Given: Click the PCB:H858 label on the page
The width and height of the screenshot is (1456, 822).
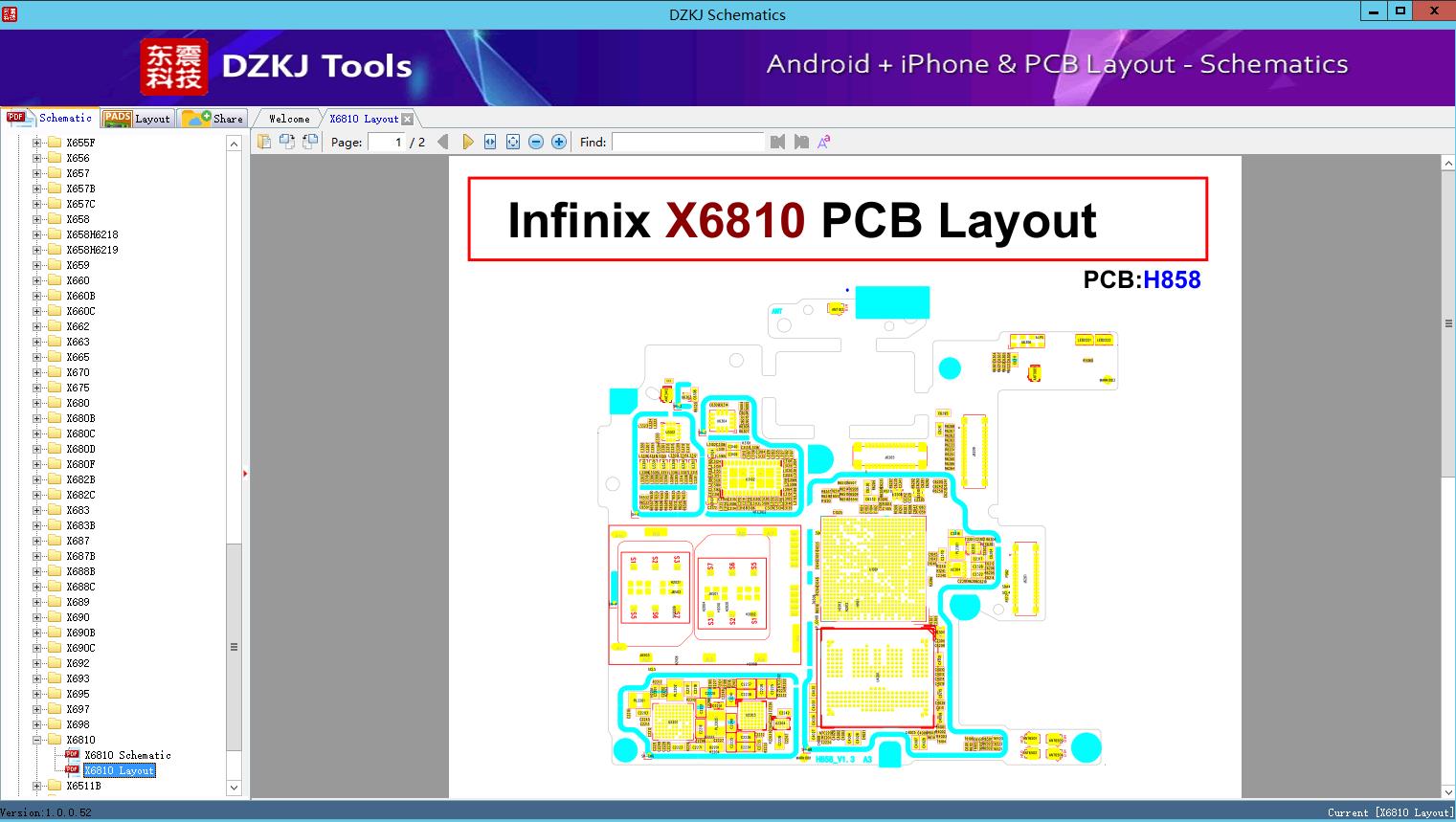Looking at the screenshot, I should pos(1141,279).
